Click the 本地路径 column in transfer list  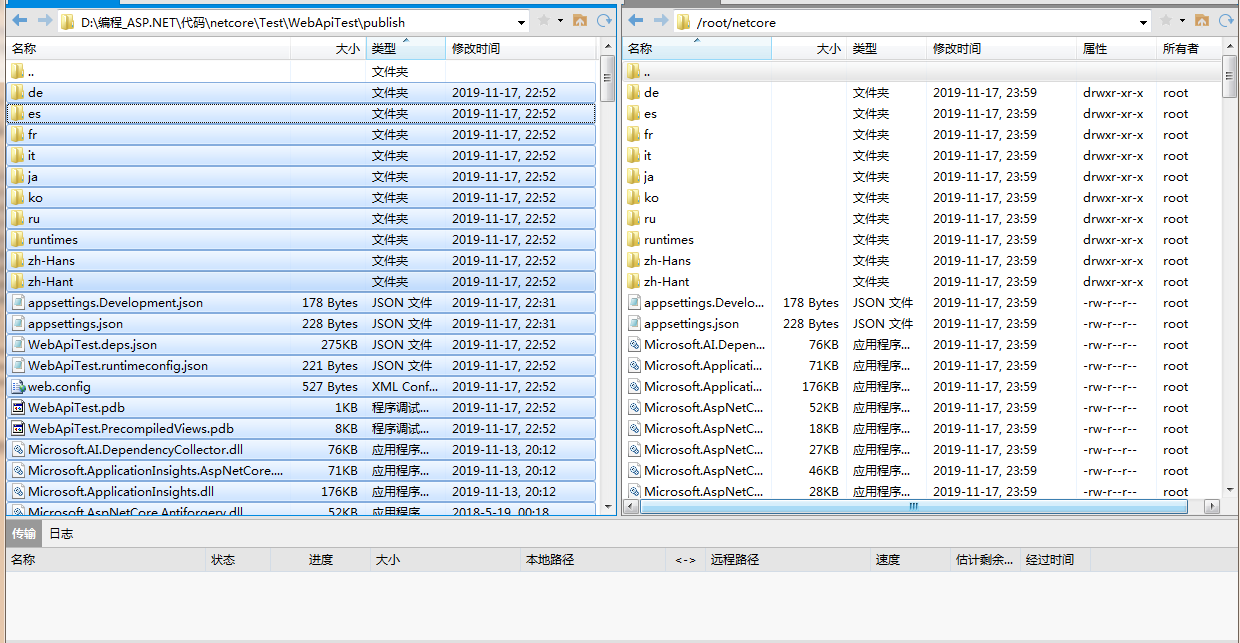pyautogui.click(x=593, y=560)
